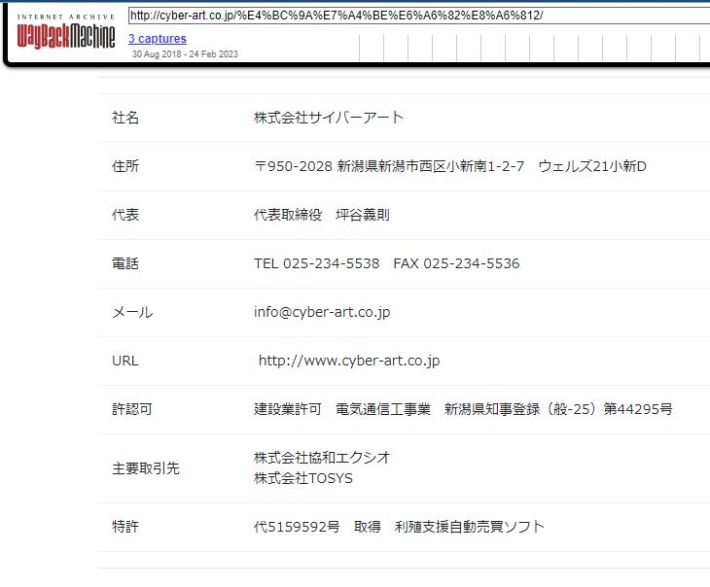Focus the Wayback URL input field
Screen dimensions: 710x587
[419, 15]
